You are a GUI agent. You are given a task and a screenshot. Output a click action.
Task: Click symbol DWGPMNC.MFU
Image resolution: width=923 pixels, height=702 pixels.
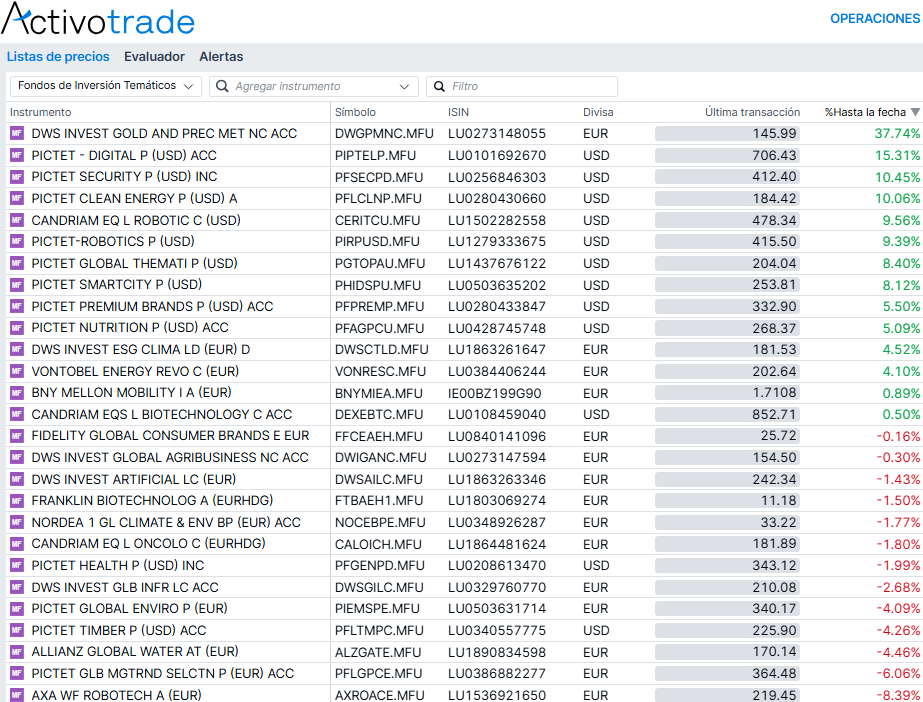pyautogui.click(x=384, y=134)
